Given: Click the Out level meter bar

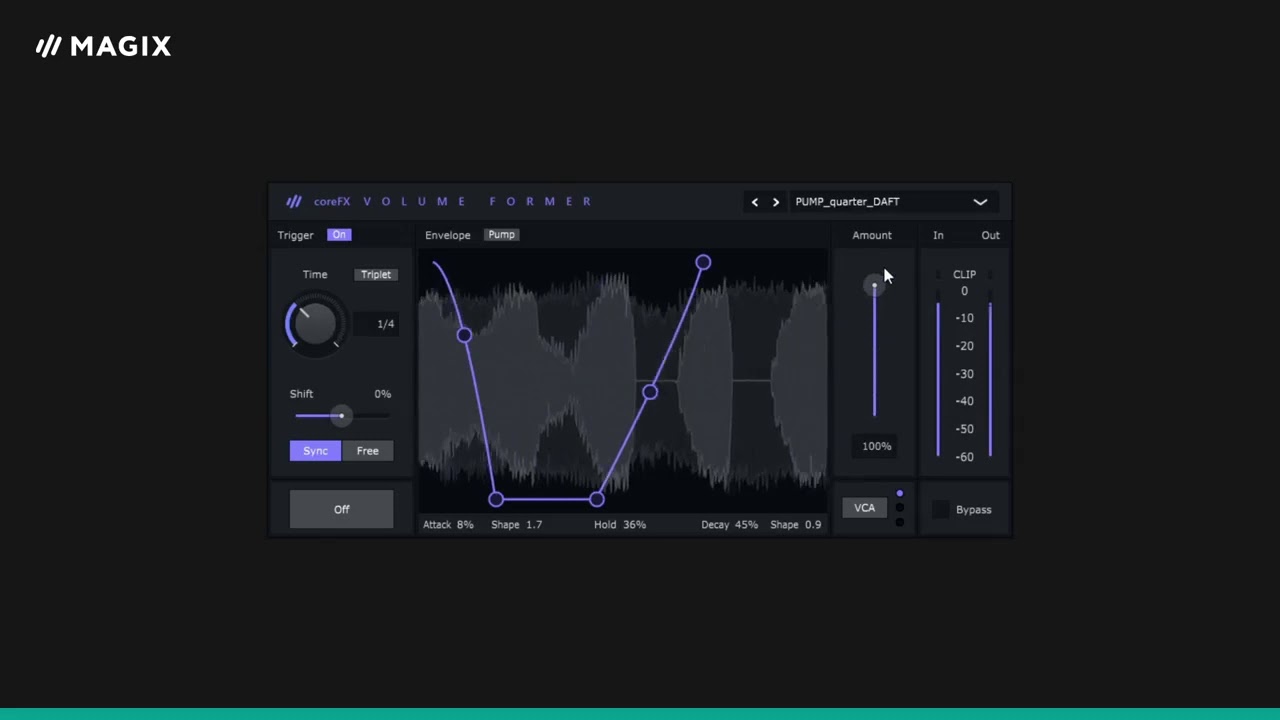Looking at the screenshot, I should coord(990,378).
